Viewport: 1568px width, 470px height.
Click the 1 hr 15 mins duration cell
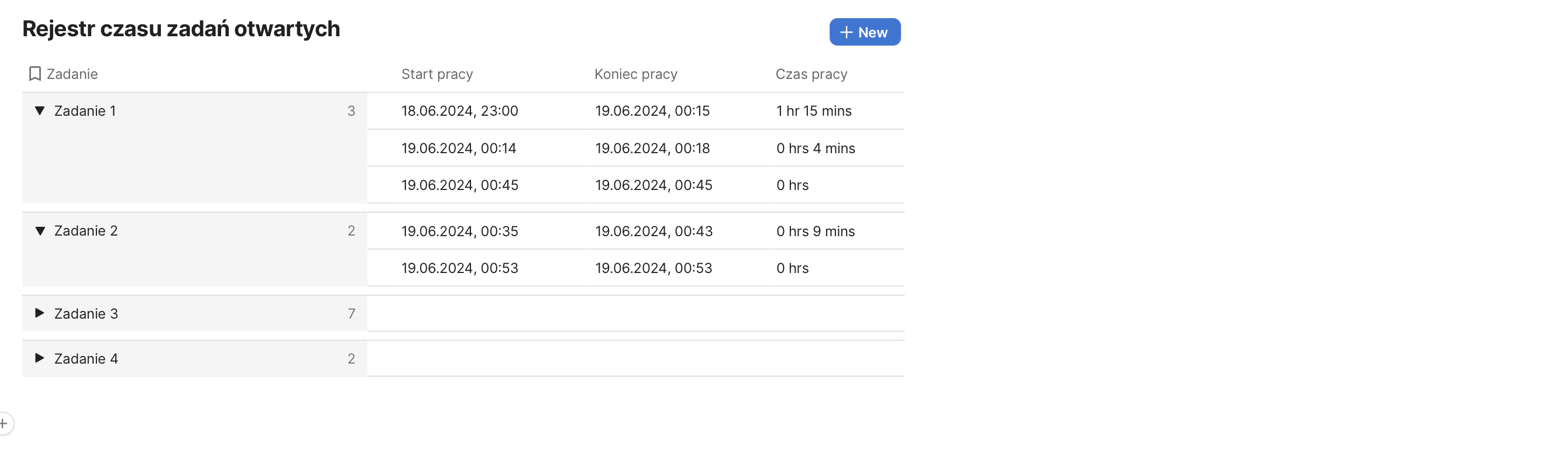pos(813,111)
